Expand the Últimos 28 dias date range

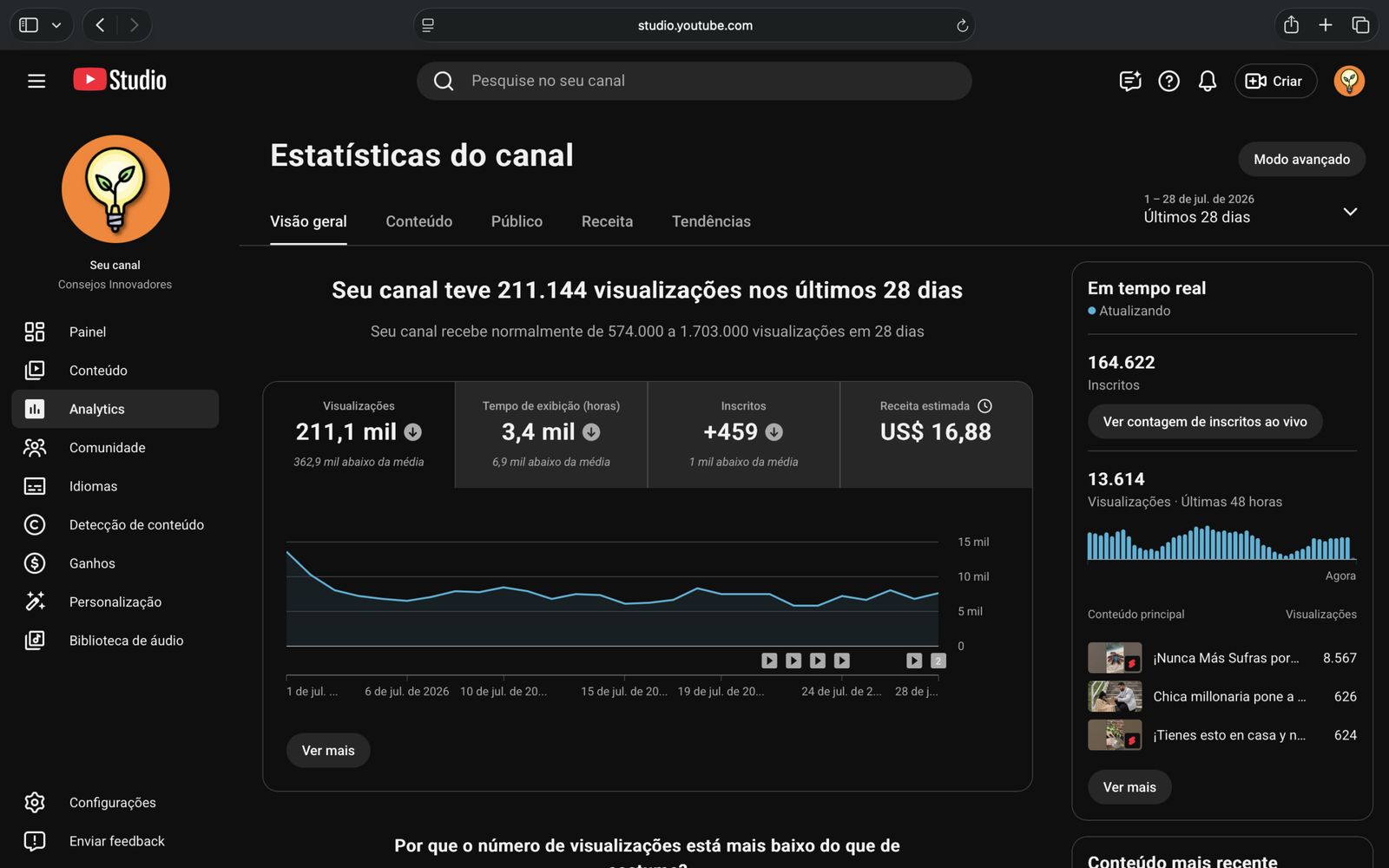(x=1350, y=212)
